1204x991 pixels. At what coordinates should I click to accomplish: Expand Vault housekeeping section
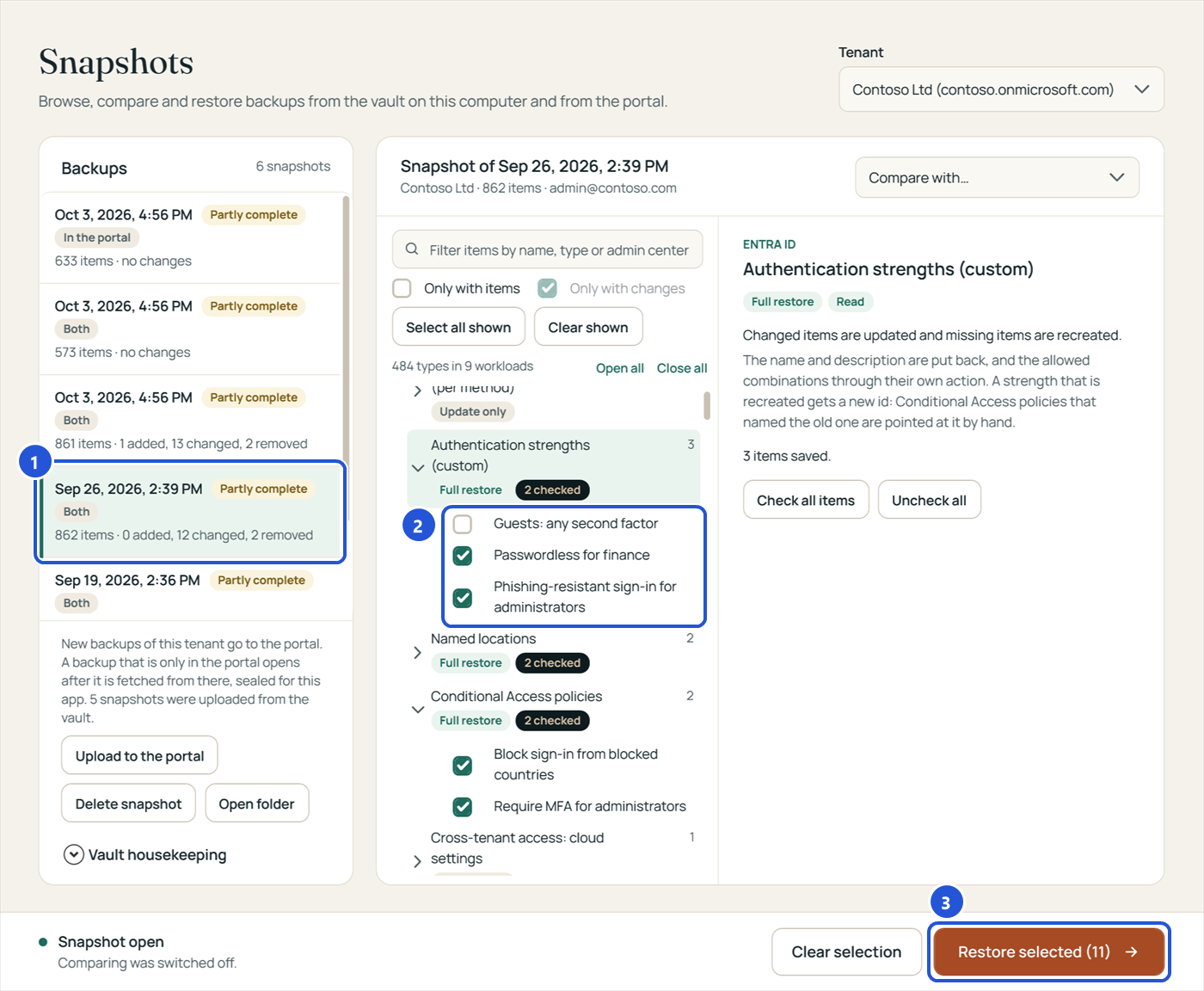(144, 854)
